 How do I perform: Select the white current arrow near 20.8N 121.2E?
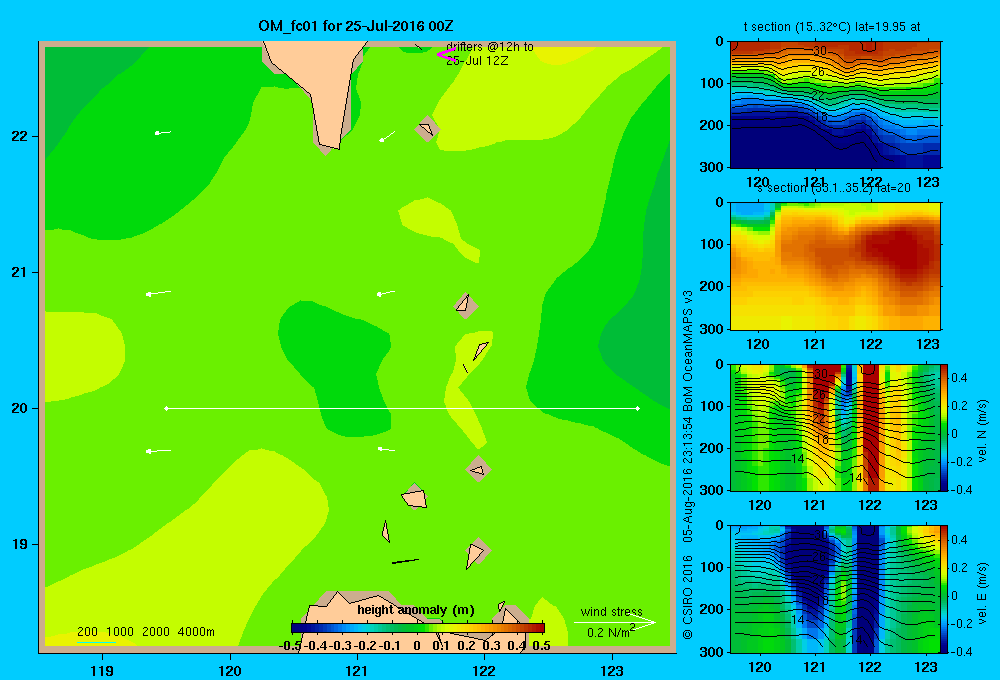tap(386, 293)
